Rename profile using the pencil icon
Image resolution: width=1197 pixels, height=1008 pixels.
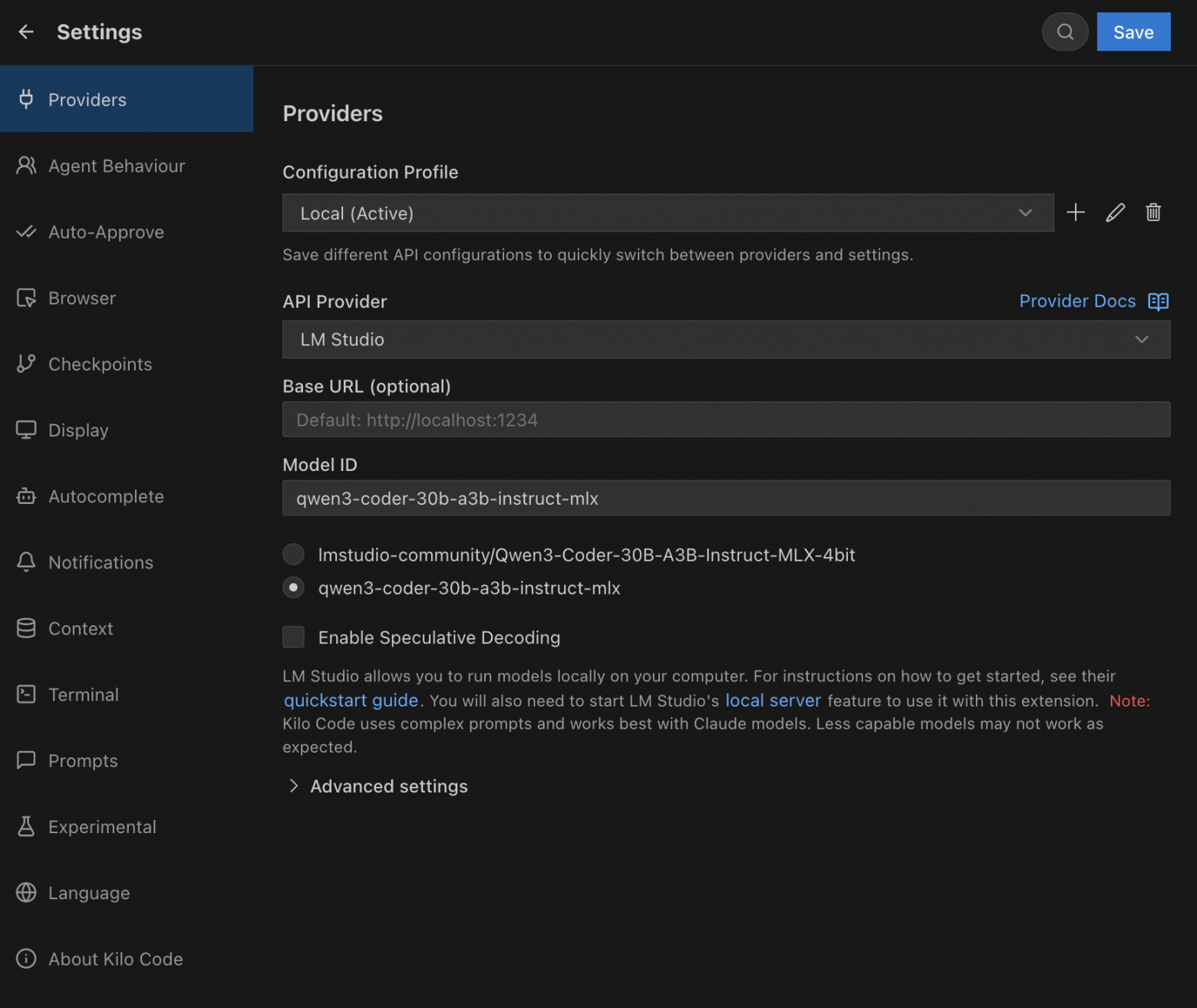coord(1115,212)
